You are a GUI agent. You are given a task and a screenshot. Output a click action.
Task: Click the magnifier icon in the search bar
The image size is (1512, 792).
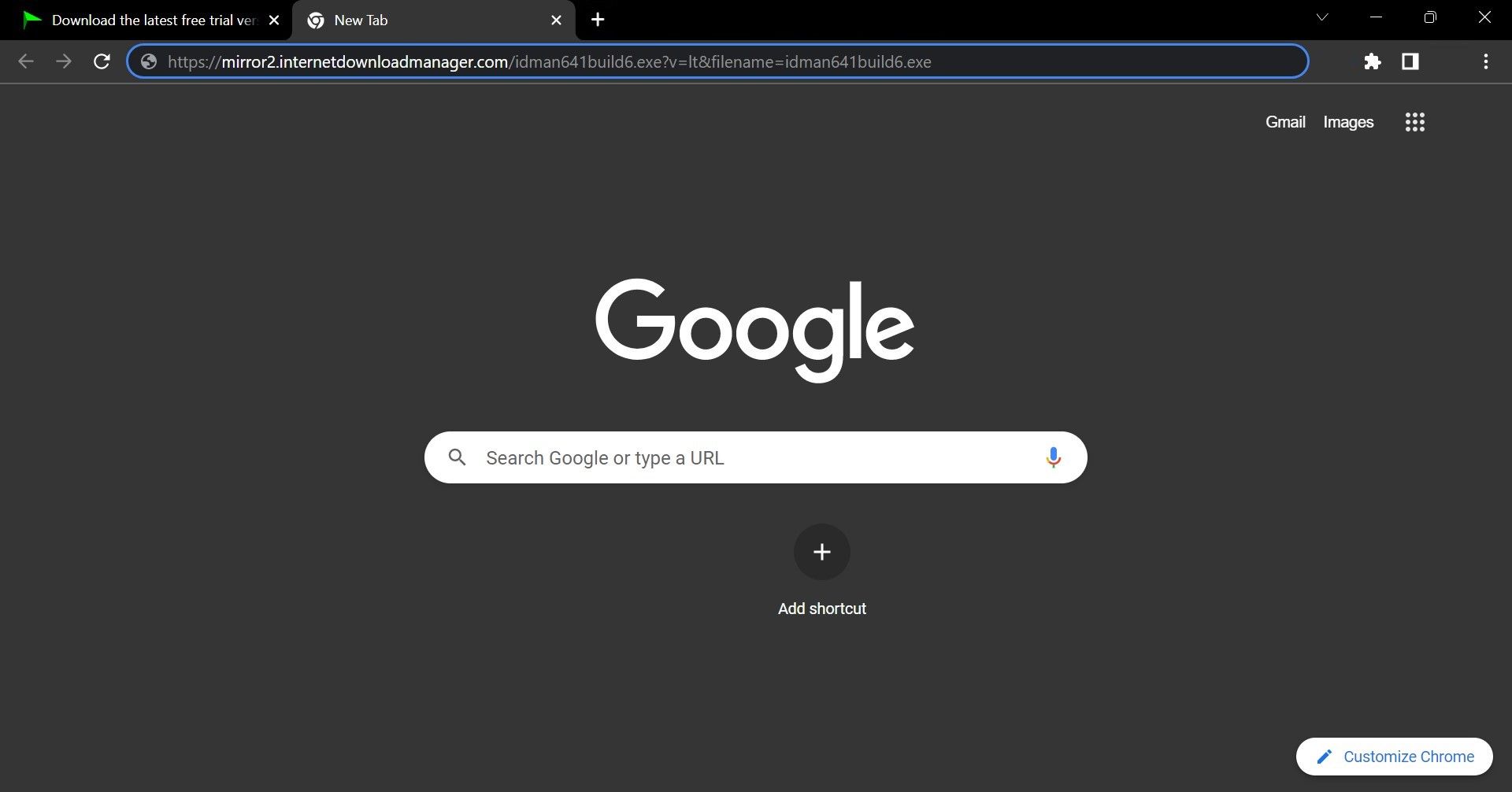458,457
